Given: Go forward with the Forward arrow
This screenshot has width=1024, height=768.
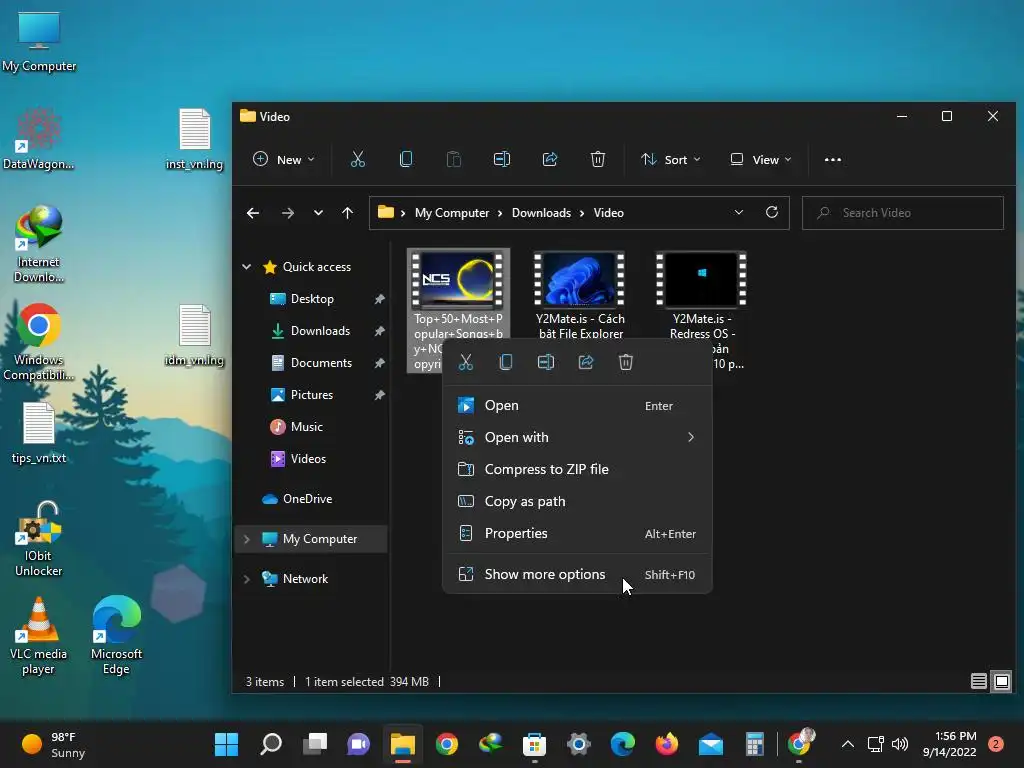Looking at the screenshot, I should pos(287,213).
